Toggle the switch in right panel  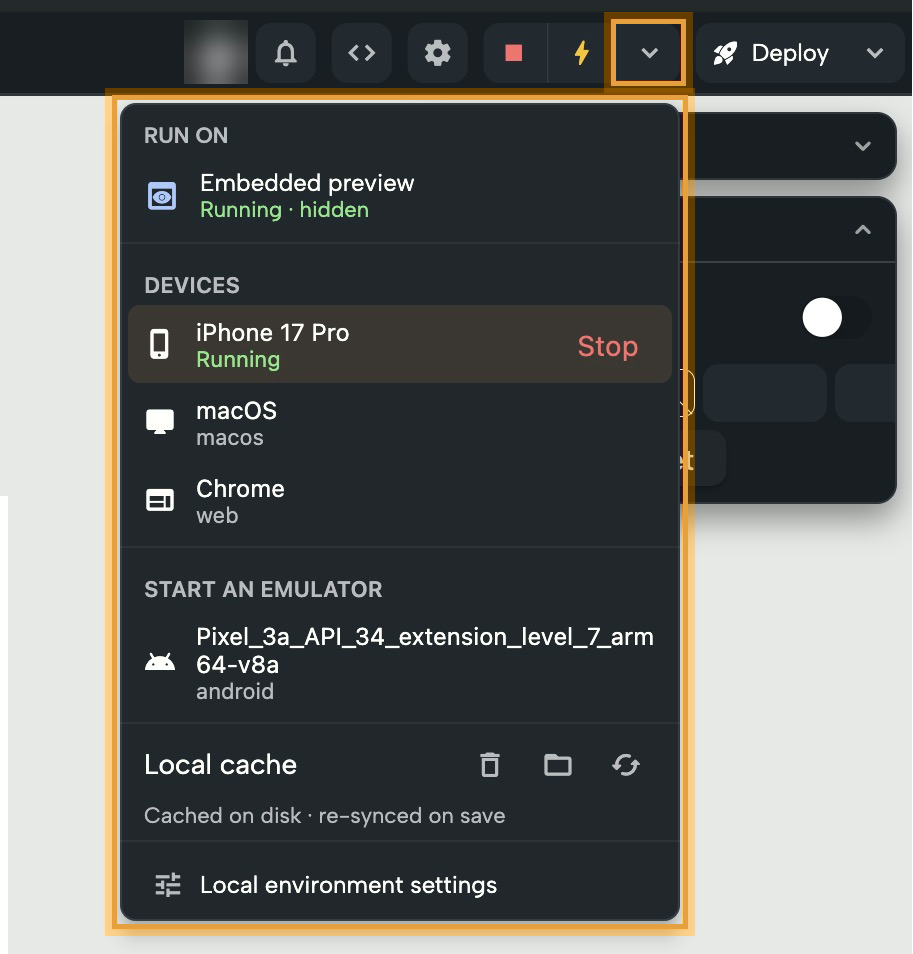coord(836,317)
